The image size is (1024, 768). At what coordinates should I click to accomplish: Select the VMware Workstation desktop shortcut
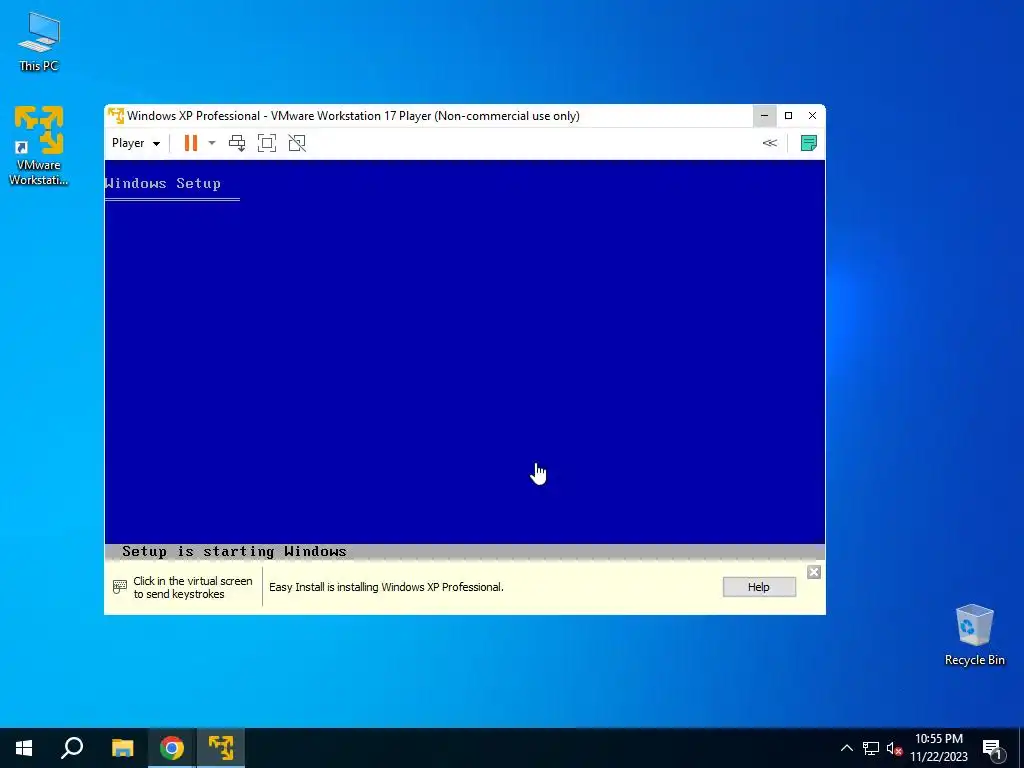pyautogui.click(x=39, y=146)
